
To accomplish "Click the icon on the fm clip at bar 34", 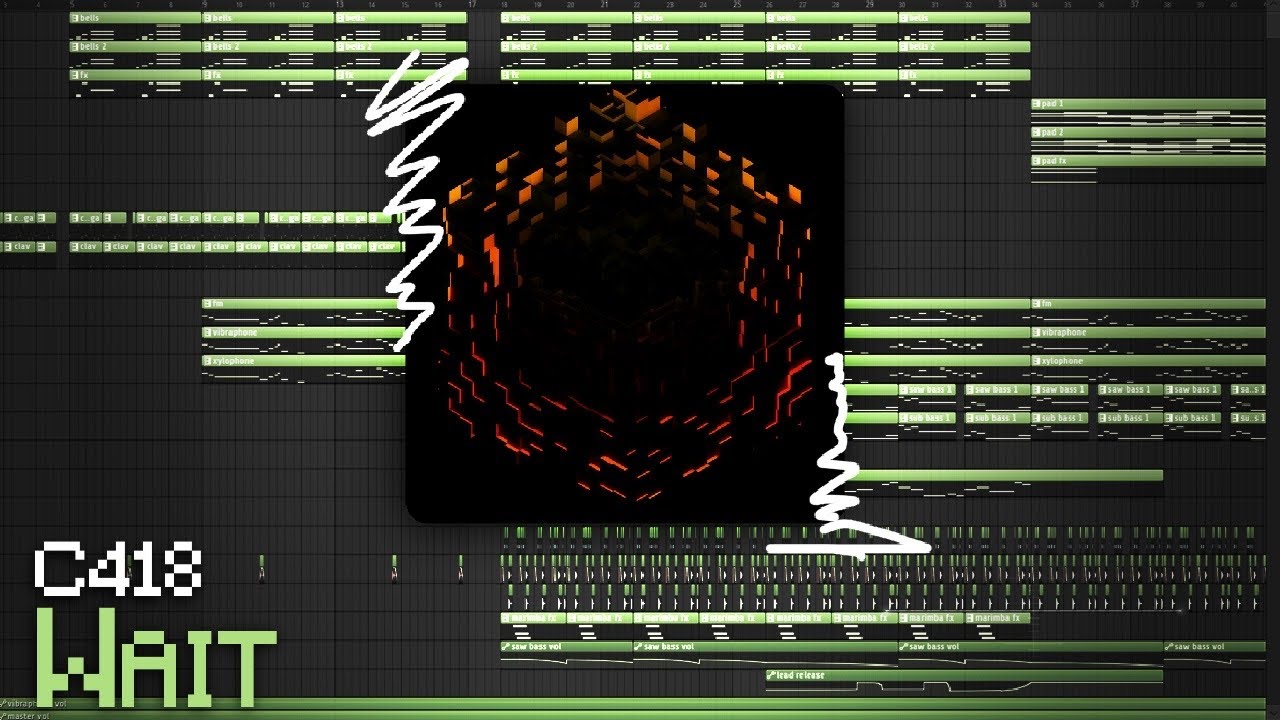I will (1037, 304).
